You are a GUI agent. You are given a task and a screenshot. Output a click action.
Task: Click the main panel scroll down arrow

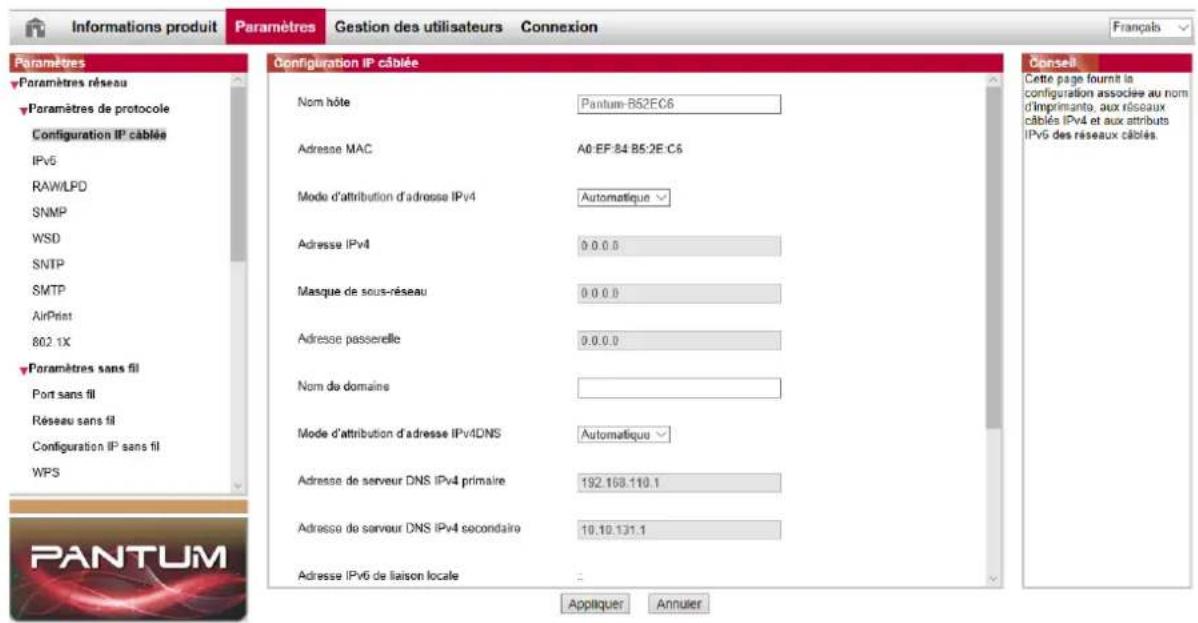[x=993, y=579]
